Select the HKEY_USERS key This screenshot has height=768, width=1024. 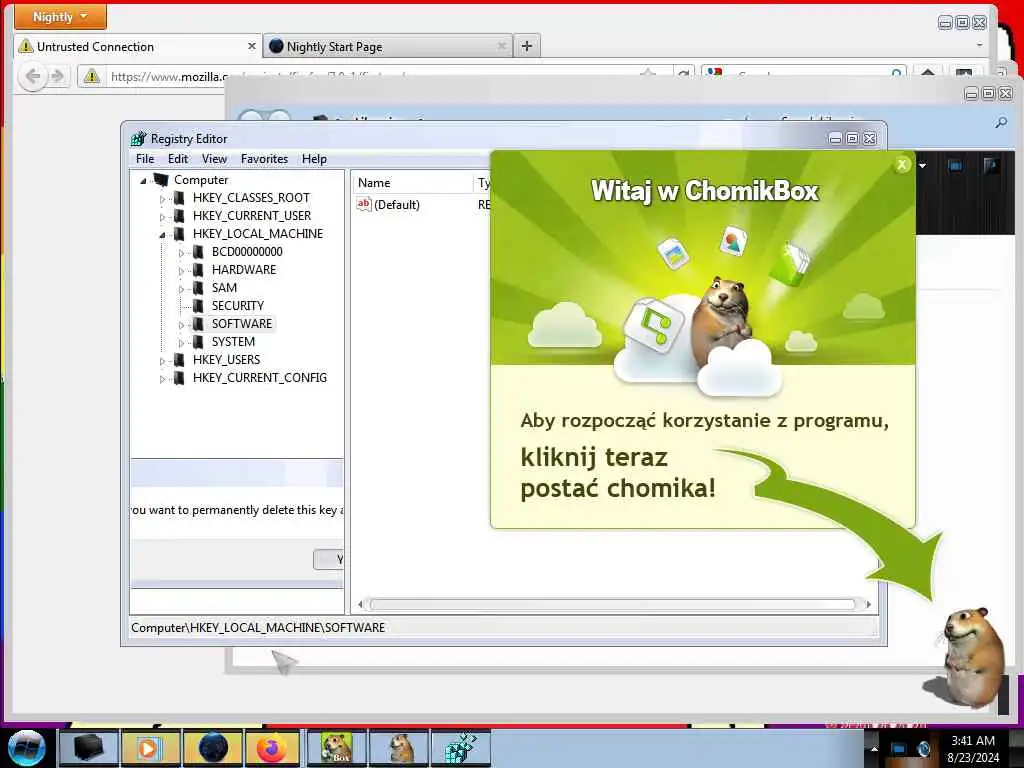point(226,359)
